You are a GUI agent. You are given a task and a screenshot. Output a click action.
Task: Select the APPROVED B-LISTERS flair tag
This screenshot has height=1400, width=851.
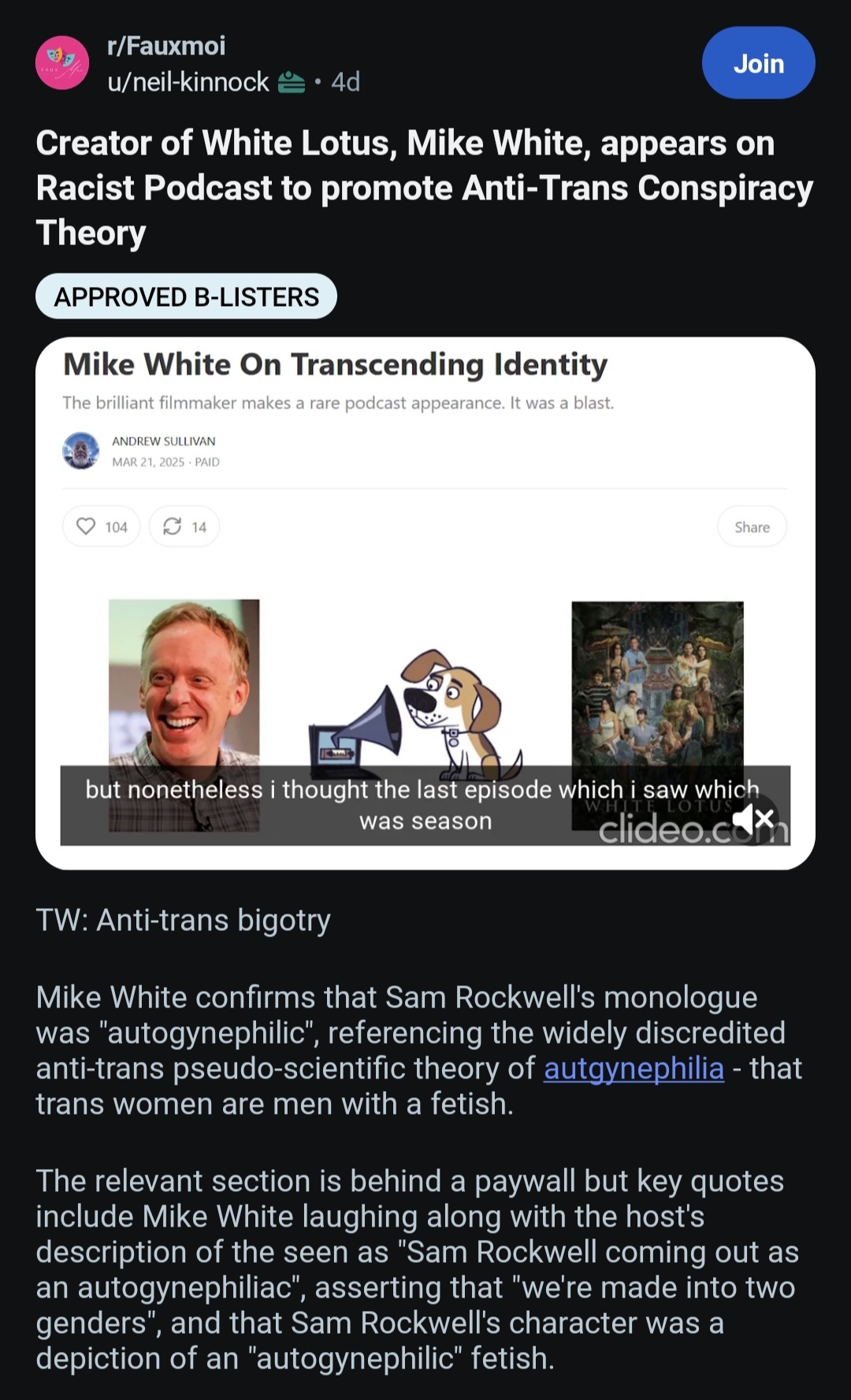pyautogui.click(x=186, y=296)
